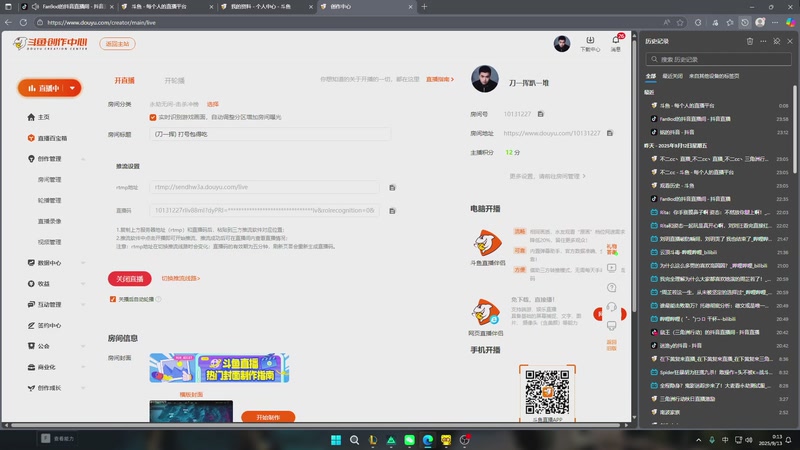Viewport: 800px width, 450px height.
Task: Delete browsing data trash icon in history panel
Action: click(749, 41)
